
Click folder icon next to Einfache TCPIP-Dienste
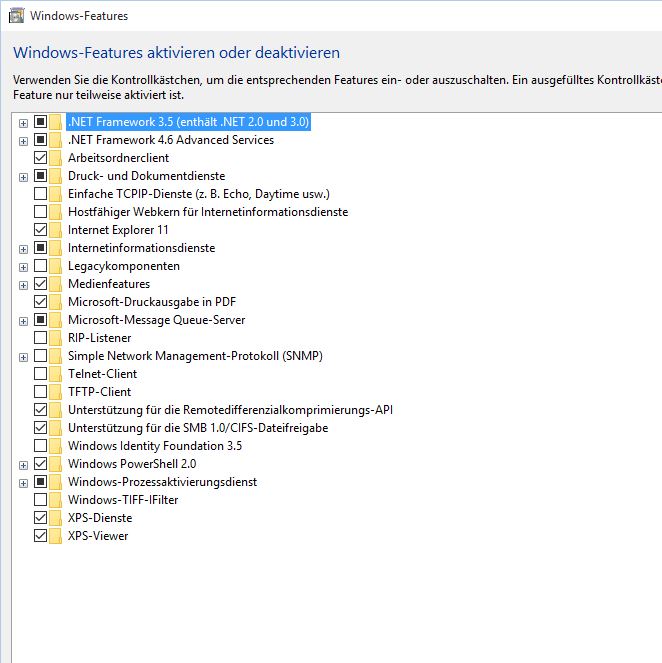tap(55, 194)
